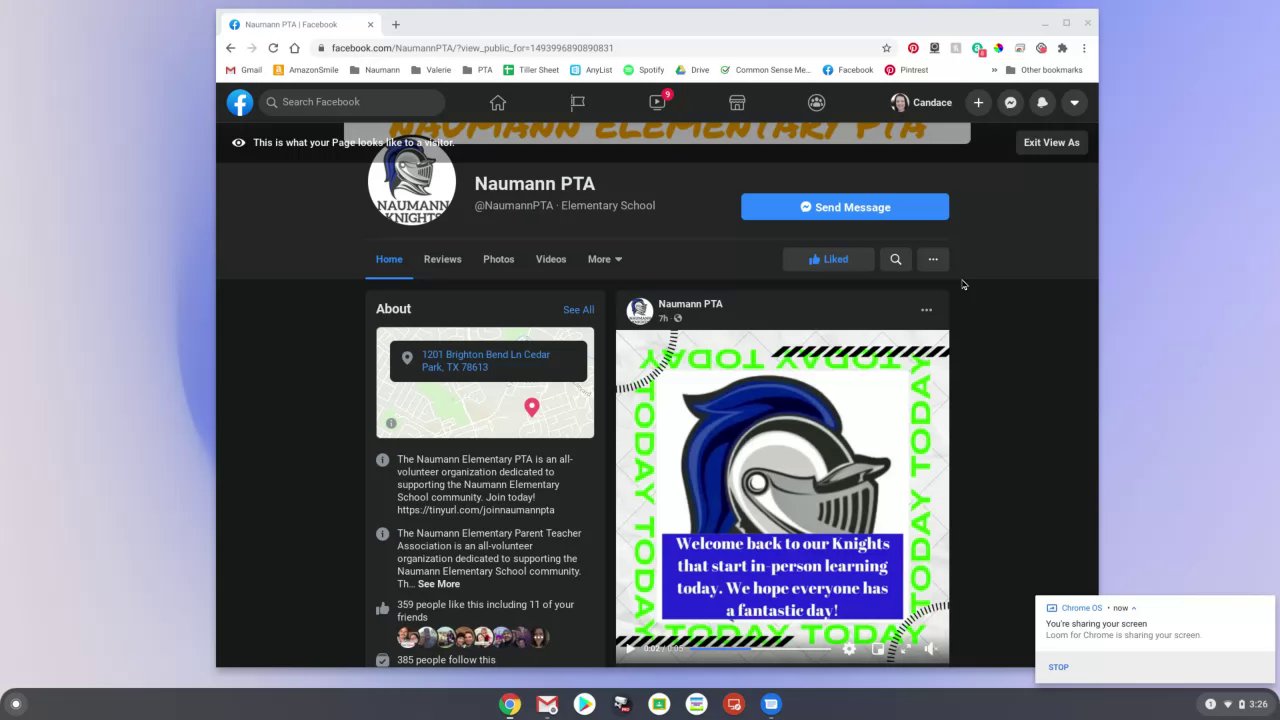Open the Other bookmarks folder

(1044, 70)
